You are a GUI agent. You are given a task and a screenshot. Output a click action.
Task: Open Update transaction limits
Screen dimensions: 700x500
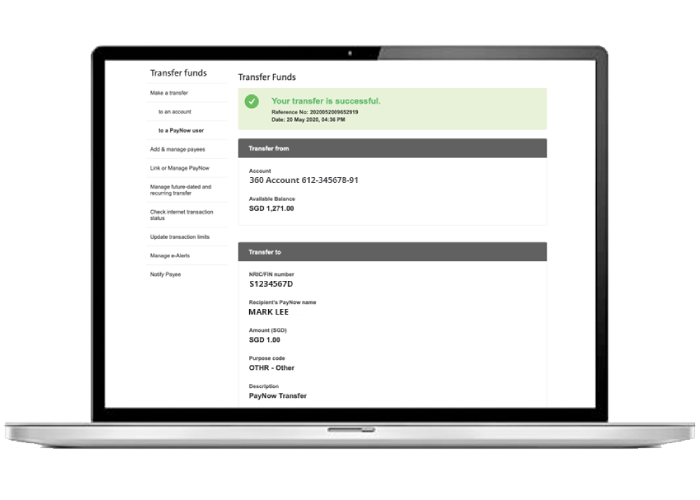[x=180, y=237]
